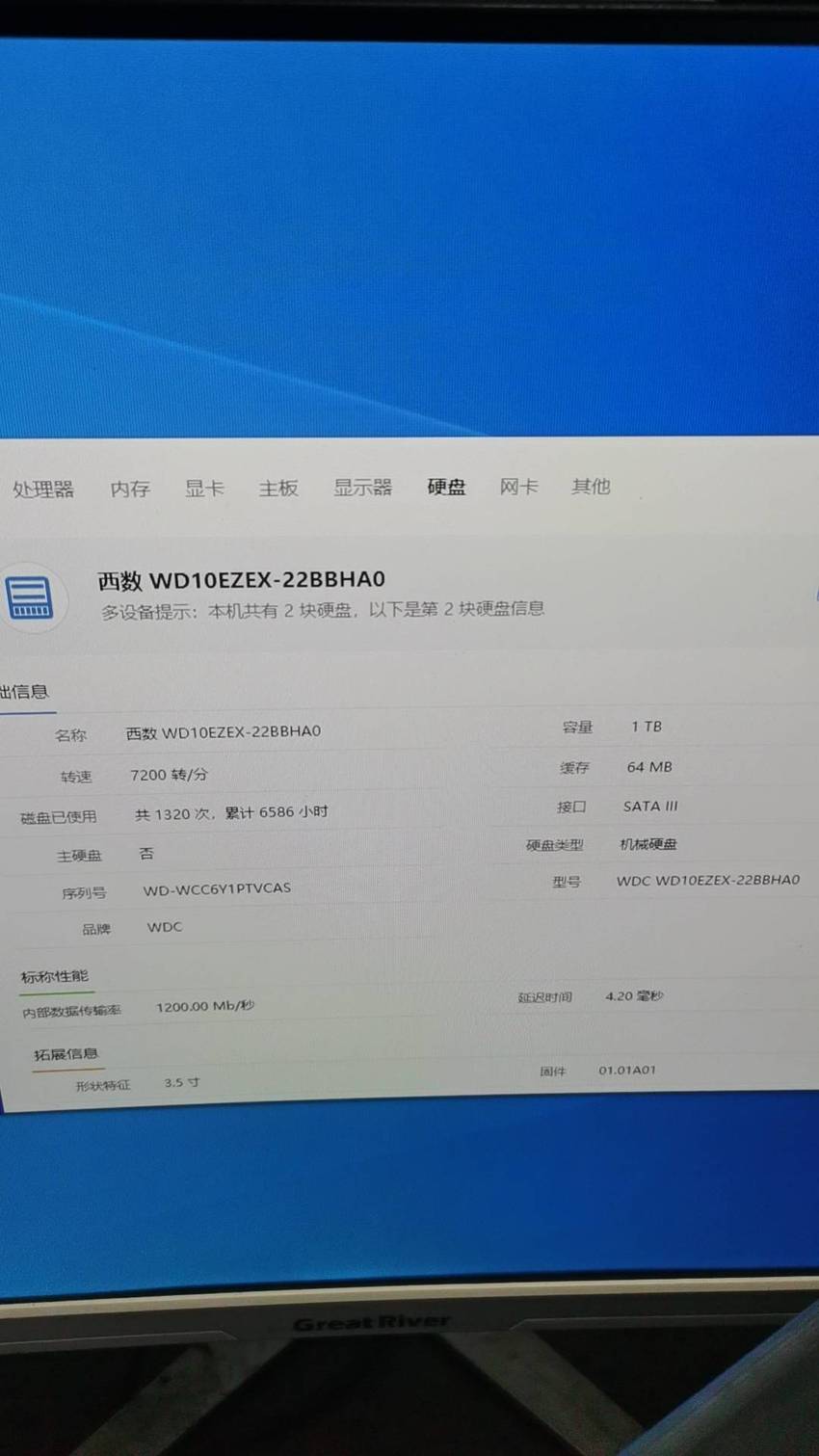
Task: Click the 磁盘已使用 label
Action: 59,817
